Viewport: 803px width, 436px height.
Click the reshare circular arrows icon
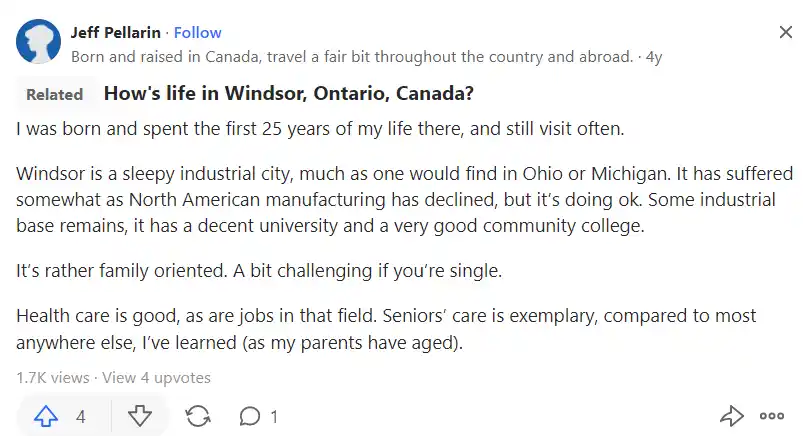click(198, 416)
